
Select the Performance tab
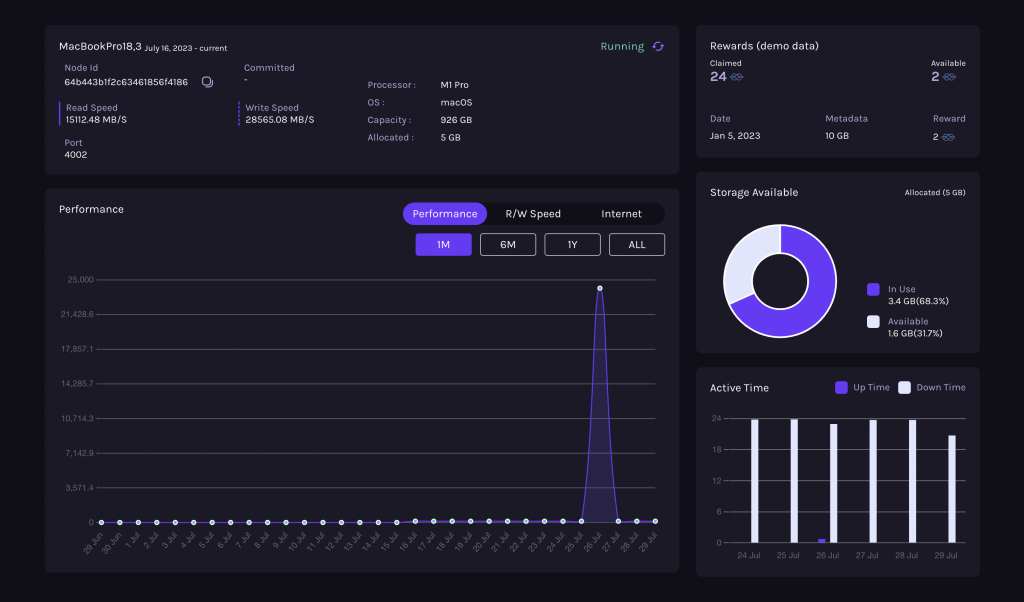click(x=445, y=214)
